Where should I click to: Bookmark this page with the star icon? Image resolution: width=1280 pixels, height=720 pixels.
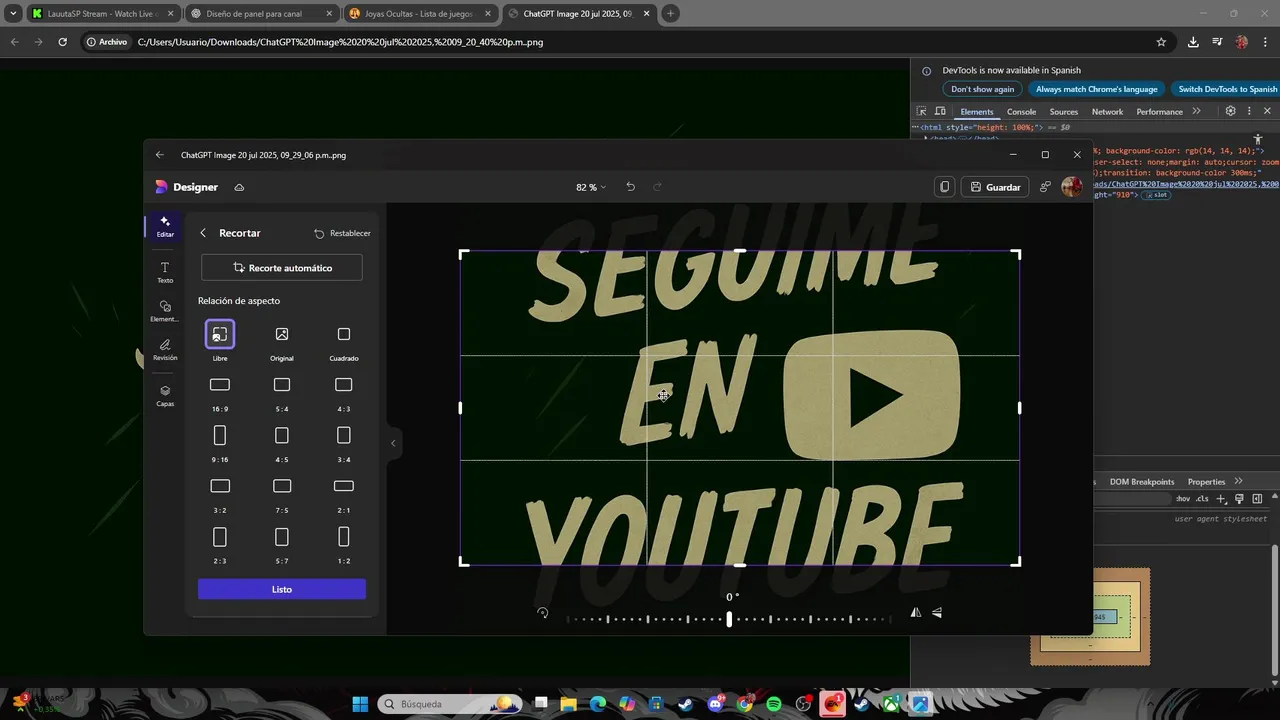pyautogui.click(x=1161, y=42)
